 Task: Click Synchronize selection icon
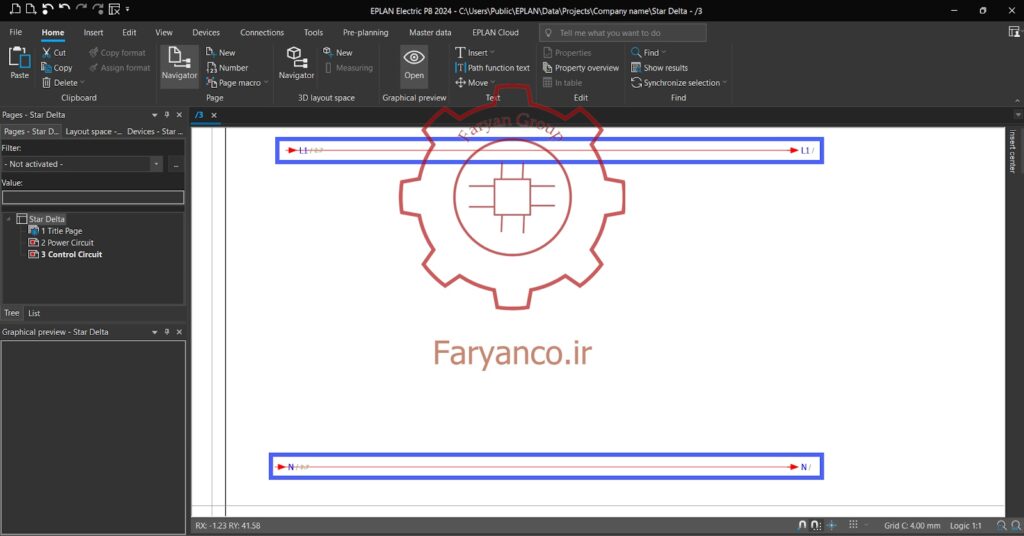pyautogui.click(x=636, y=83)
